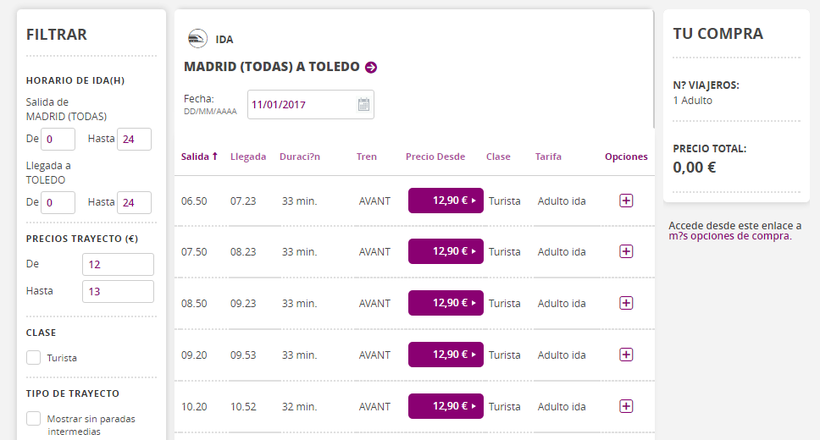
Task: Expand options for the 07.50 train
Action: click(x=626, y=252)
